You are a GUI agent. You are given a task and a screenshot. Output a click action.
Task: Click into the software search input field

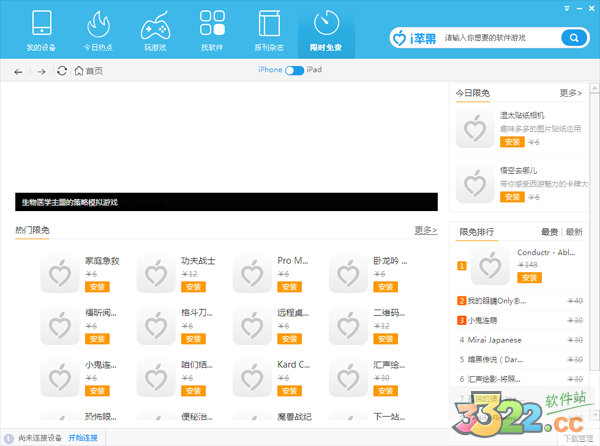(x=499, y=37)
